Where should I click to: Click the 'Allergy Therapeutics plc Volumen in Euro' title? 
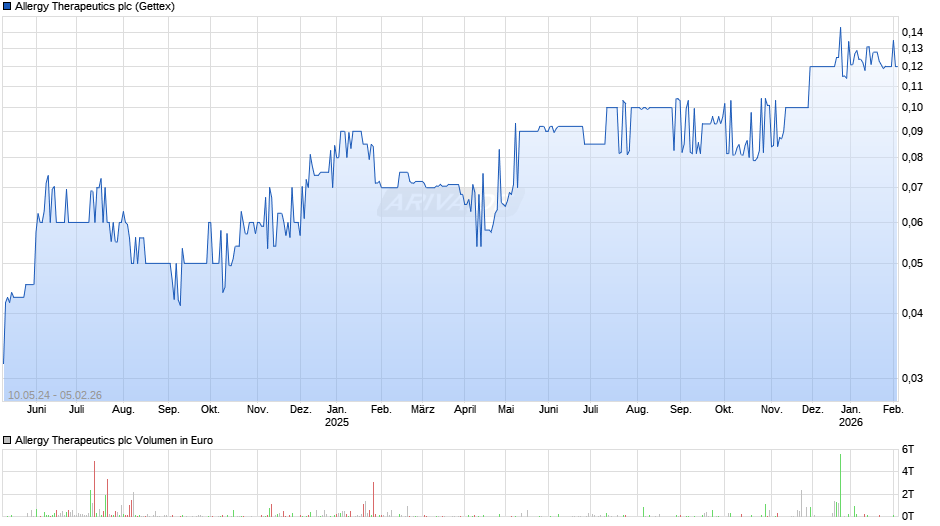point(114,441)
